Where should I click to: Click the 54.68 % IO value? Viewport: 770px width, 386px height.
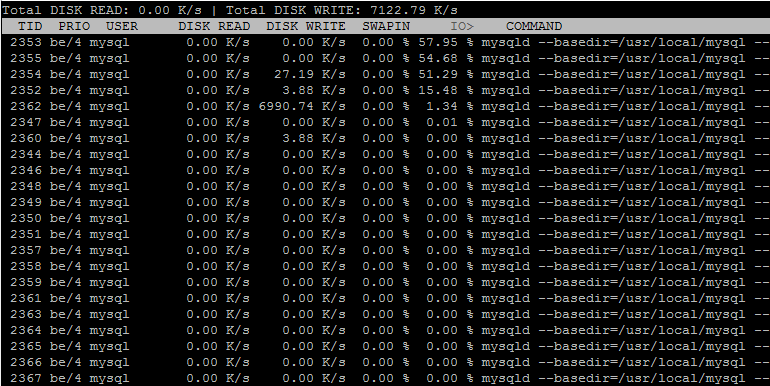[x=446, y=58]
